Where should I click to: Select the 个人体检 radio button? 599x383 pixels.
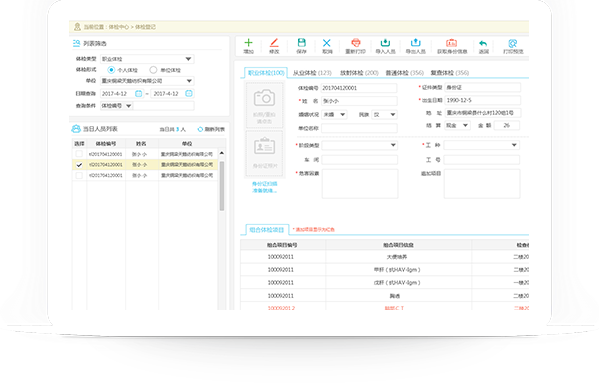point(111,70)
